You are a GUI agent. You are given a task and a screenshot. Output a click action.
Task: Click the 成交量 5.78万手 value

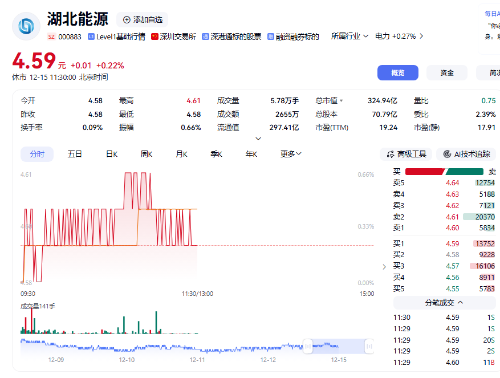coord(284,101)
